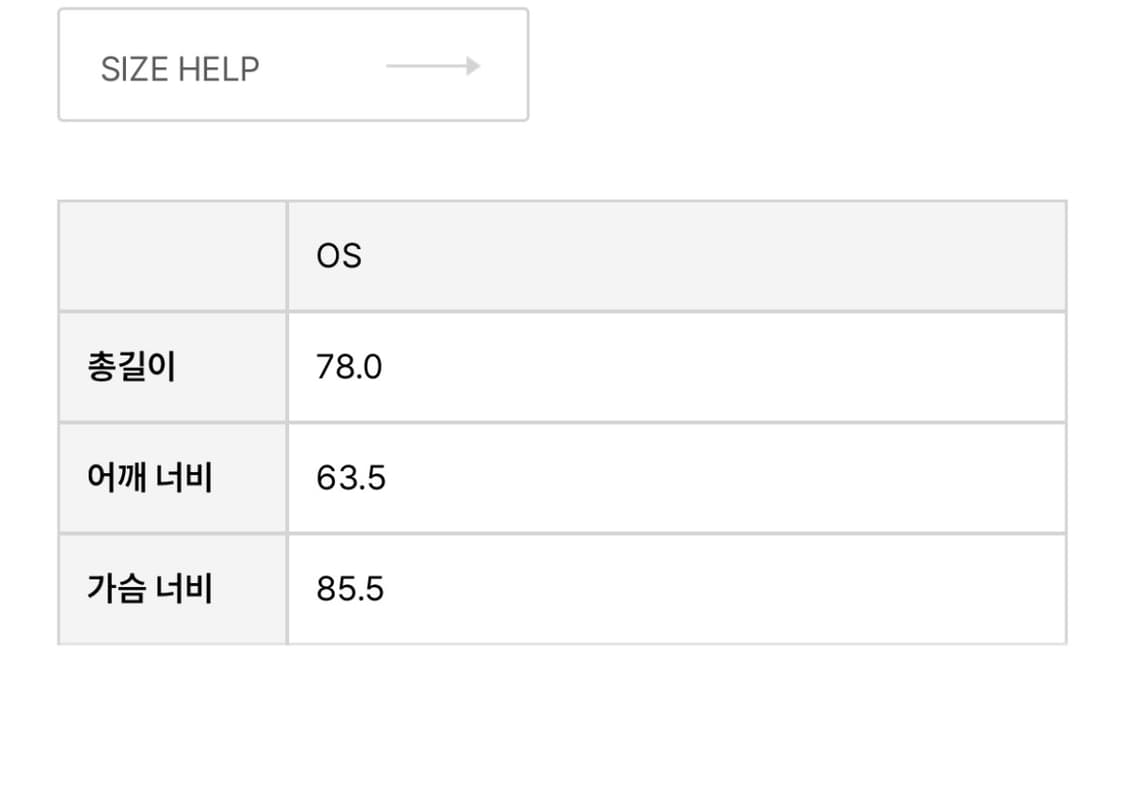The width and height of the screenshot is (1125, 797).
Task: Choose the cell containing 85.5
Action: point(676,589)
